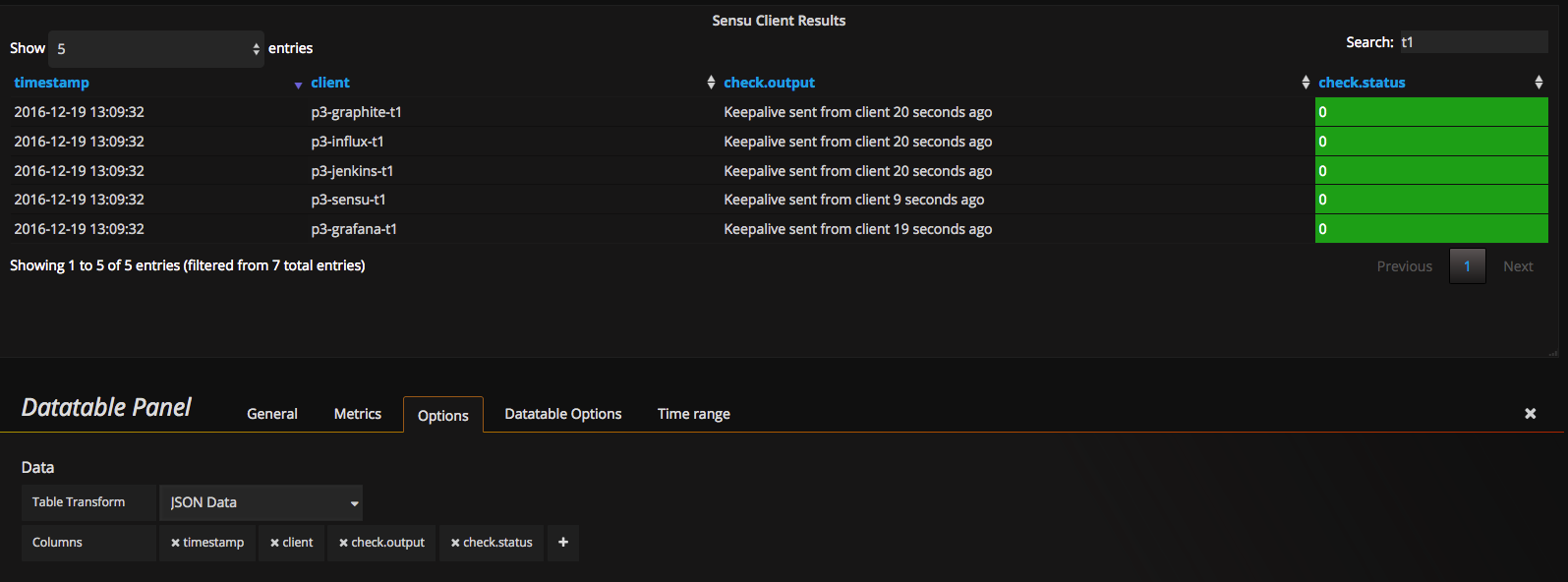Click the p3-grafana-t1 client cell

354,229
